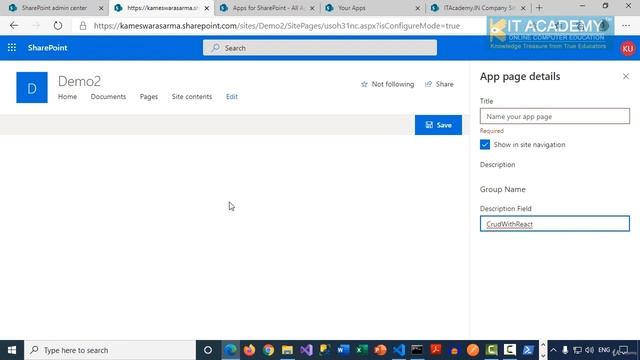Image resolution: width=640 pixels, height=360 pixels.
Task: Open PowerPoint from taskbar
Action: point(380,350)
